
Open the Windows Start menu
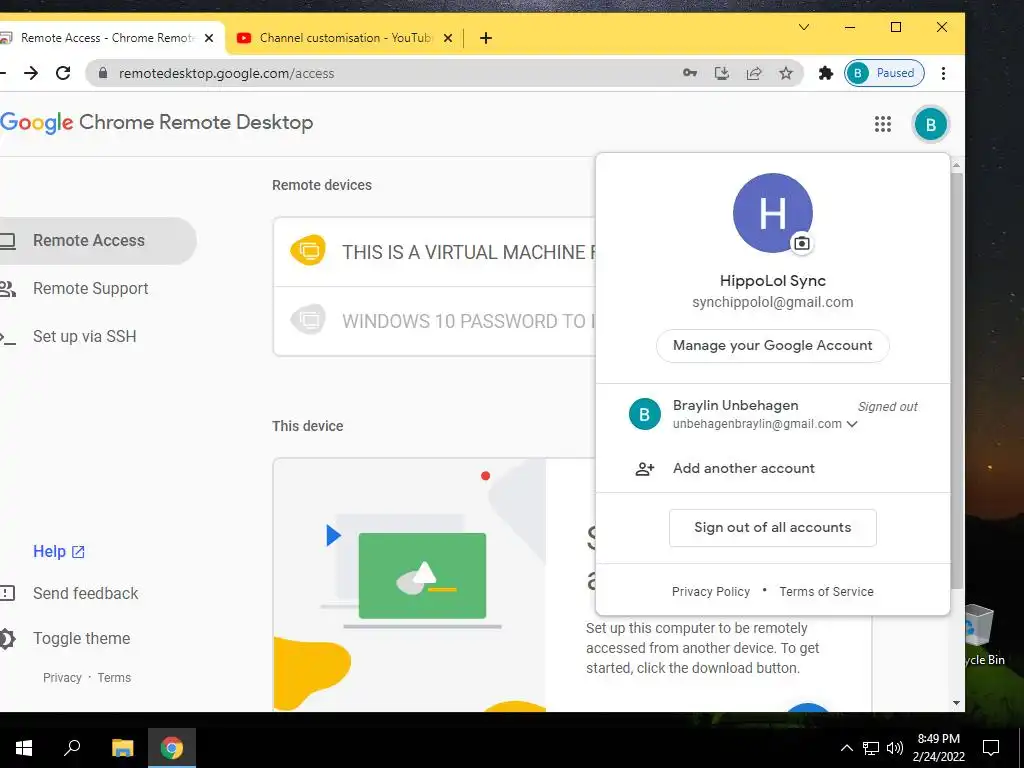(x=24, y=748)
